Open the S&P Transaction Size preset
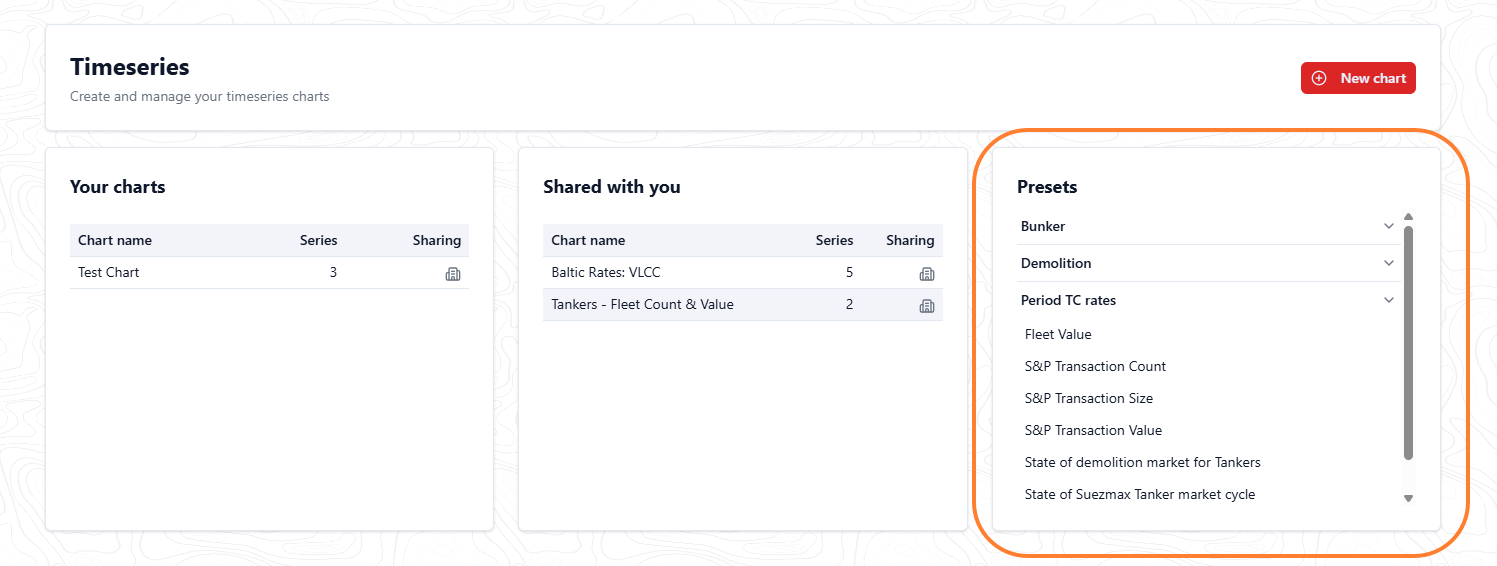The height and width of the screenshot is (566, 1497). (1089, 398)
